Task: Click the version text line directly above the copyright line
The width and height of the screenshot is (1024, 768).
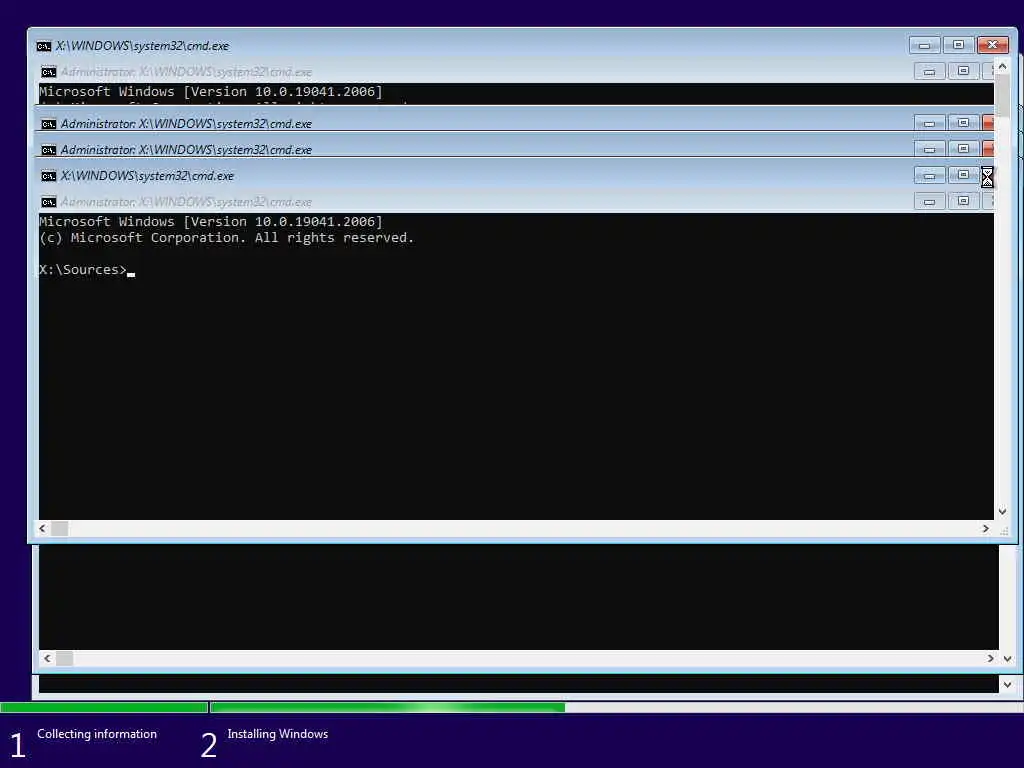Action: point(211,221)
